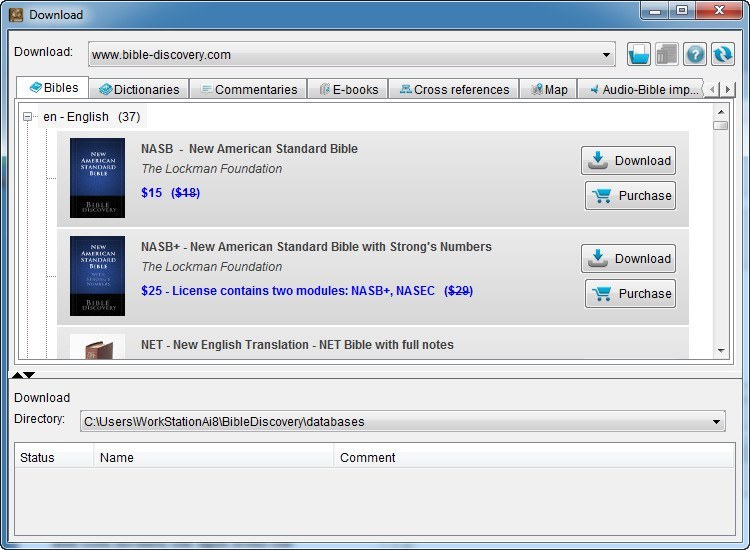Image resolution: width=750 pixels, height=550 pixels.
Task: Download NASB+ with Strong's Numbers
Action: (629, 259)
